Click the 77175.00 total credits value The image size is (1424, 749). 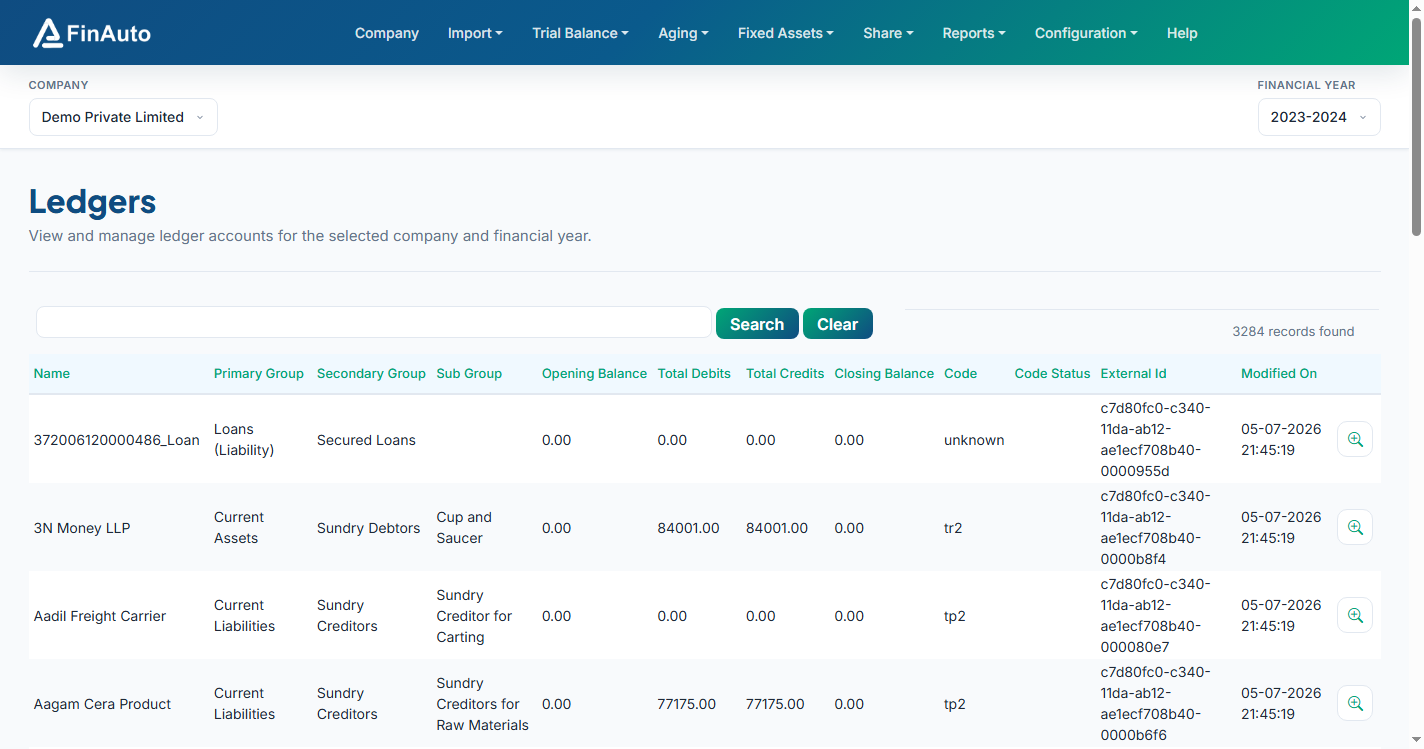pos(775,704)
